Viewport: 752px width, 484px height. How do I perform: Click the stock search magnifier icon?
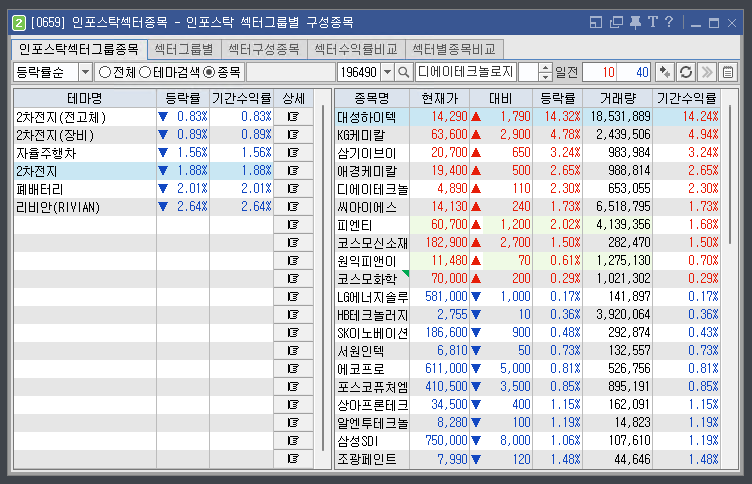tap(404, 72)
